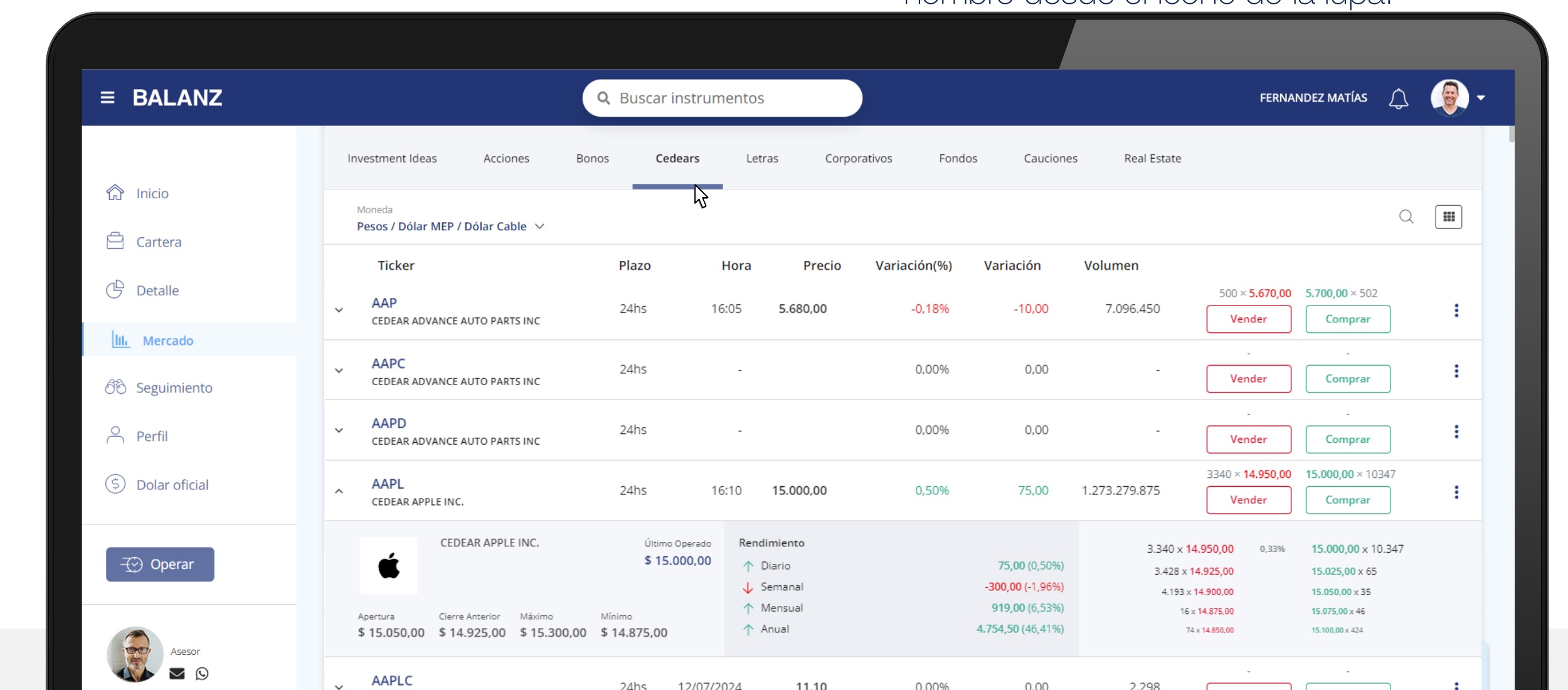Focus the Buscar instrumentos search field
Image resolution: width=1568 pixels, height=690 pixels.
pyautogui.click(x=722, y=98)
